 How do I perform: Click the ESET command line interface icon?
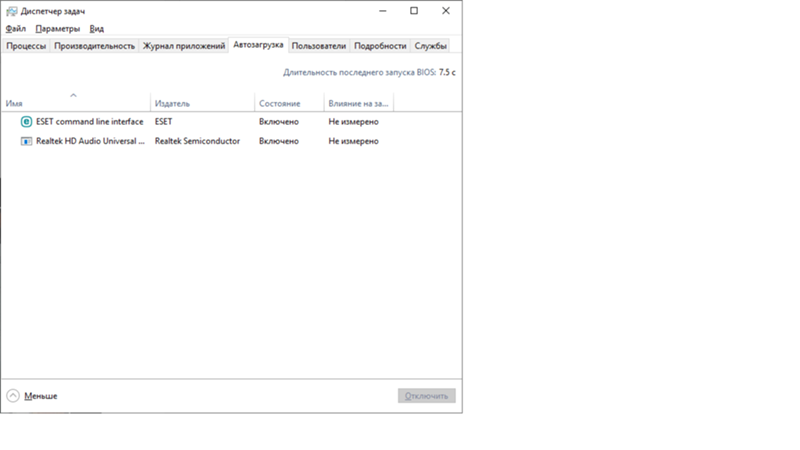26,121
